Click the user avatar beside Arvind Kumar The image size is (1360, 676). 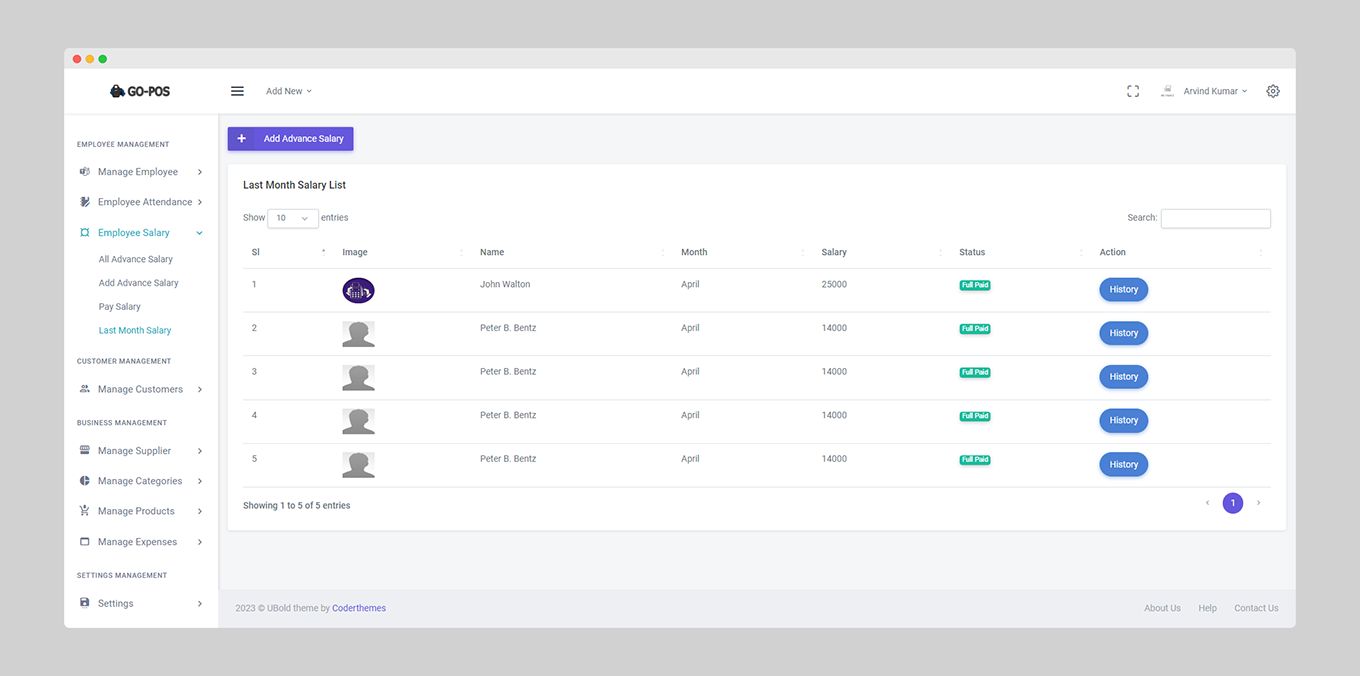(x=1167, y=91)
